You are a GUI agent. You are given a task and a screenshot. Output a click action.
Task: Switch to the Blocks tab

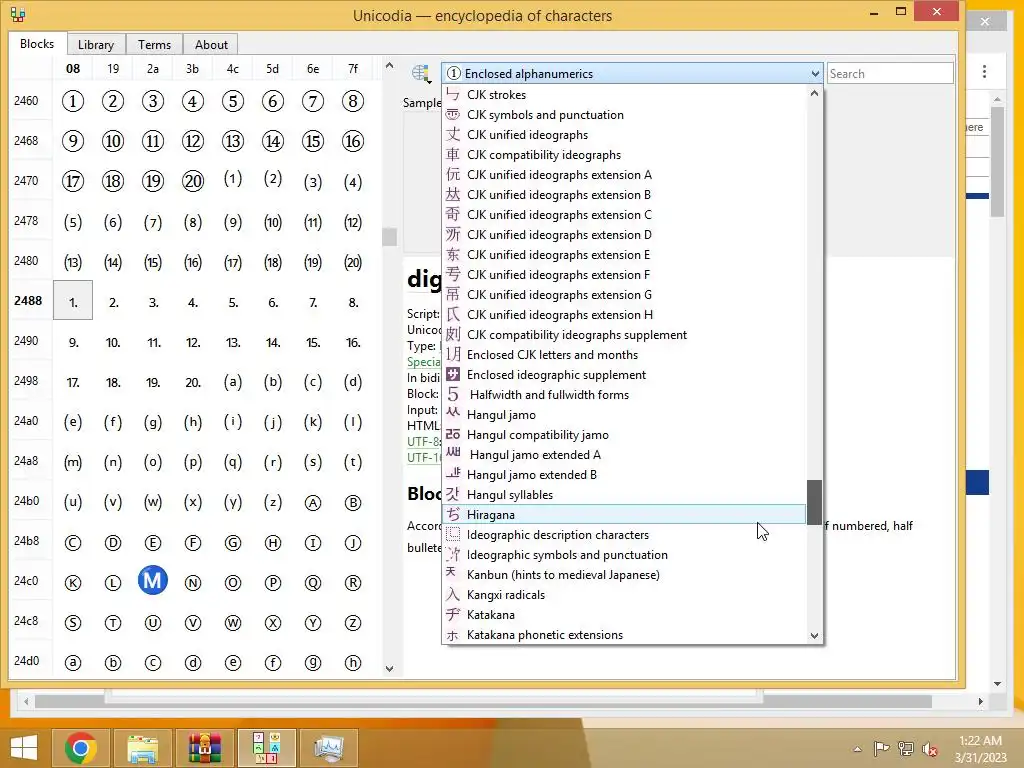(x=37, y=44)
